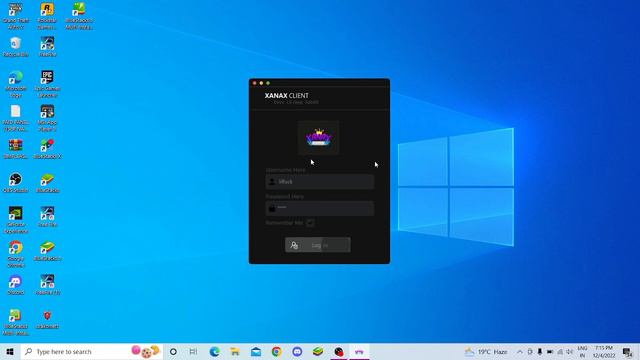The height and width of the screenshot is (360, 640).
Task: Select the Free Fire icon beside Recycle Bin
Action: coord(47,47)
